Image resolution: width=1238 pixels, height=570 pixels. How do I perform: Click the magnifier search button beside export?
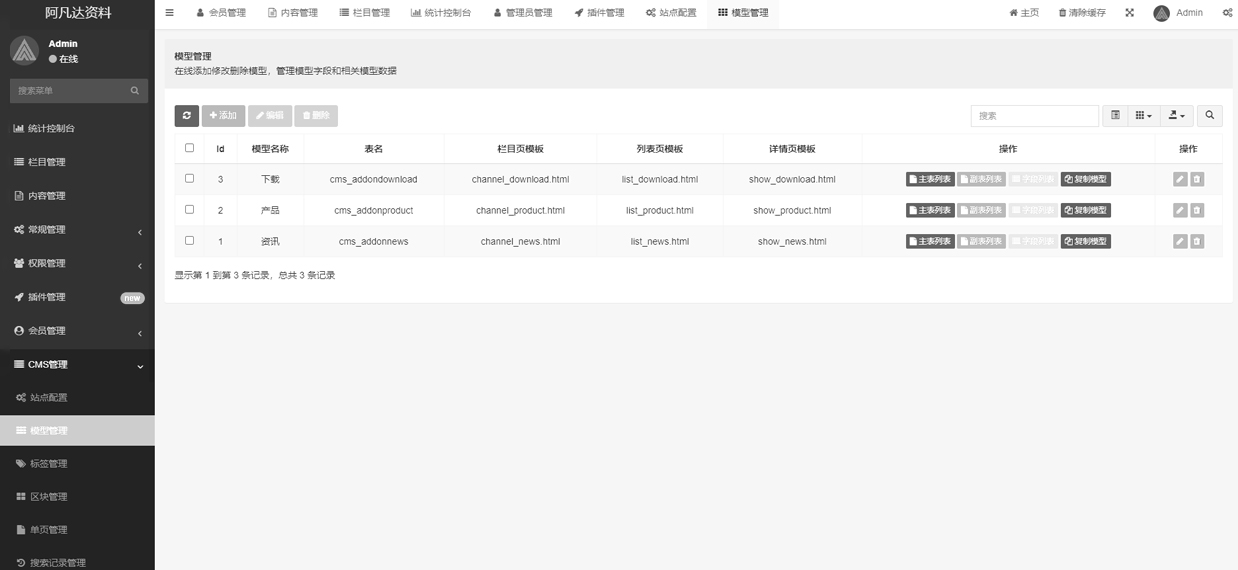[1209, 116]
